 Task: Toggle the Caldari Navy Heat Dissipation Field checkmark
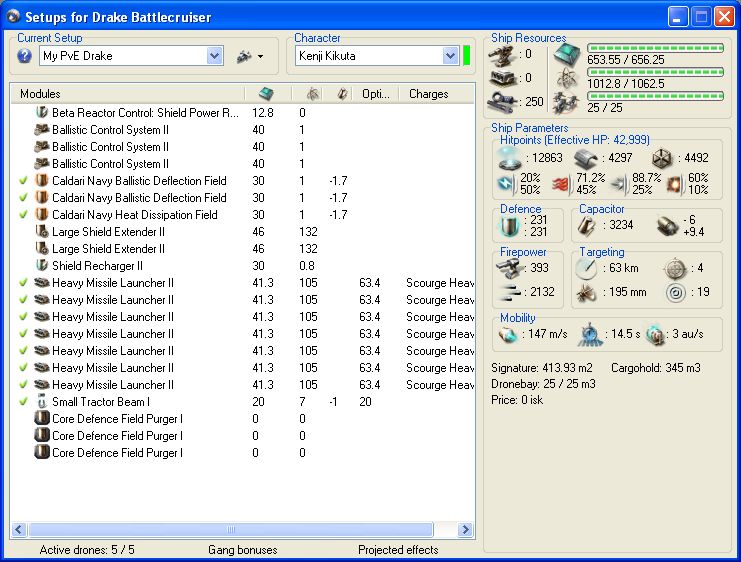pos(23,215)
